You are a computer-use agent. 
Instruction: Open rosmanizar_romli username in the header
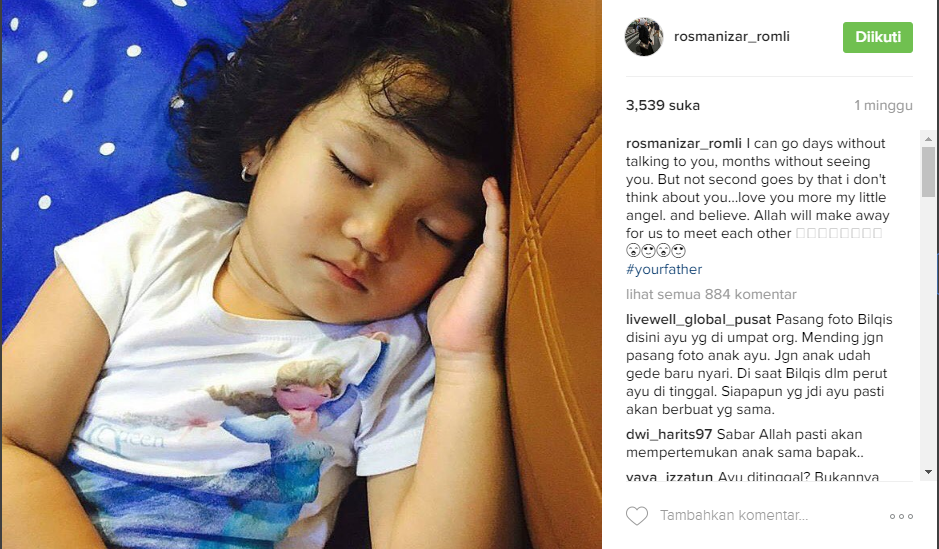click(732, 37)
